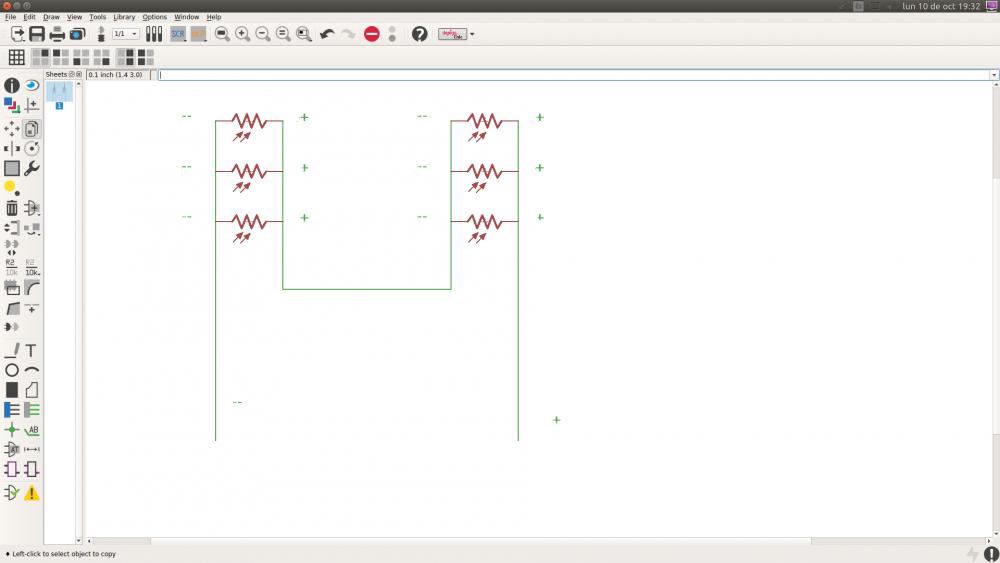
Task: Open the Tools menu
Action: 98,17
